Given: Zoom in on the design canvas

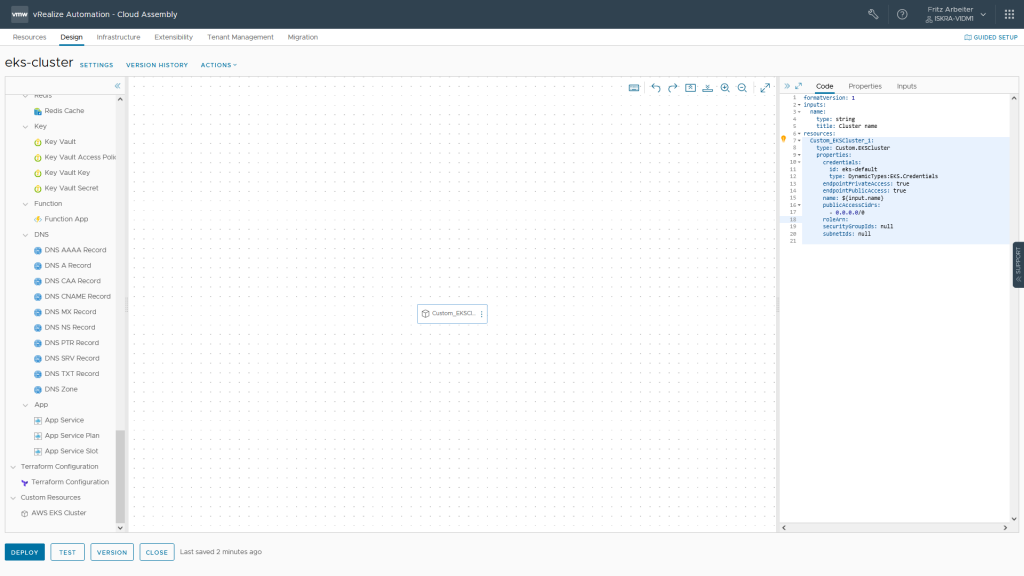Looking at the screenshot, I should (x=725, y=88).
